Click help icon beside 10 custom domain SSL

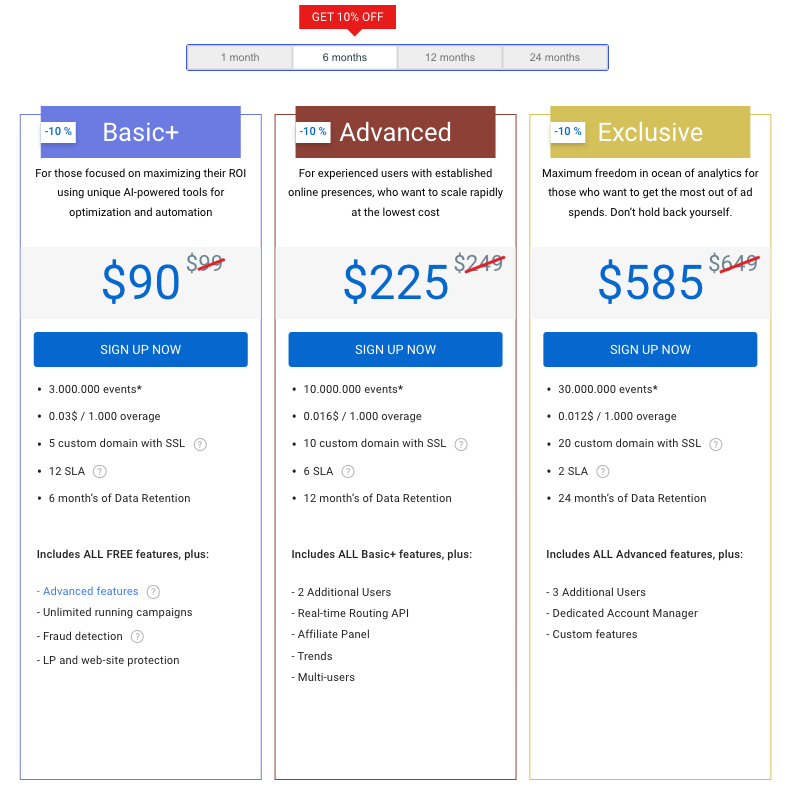pos(461,444)
